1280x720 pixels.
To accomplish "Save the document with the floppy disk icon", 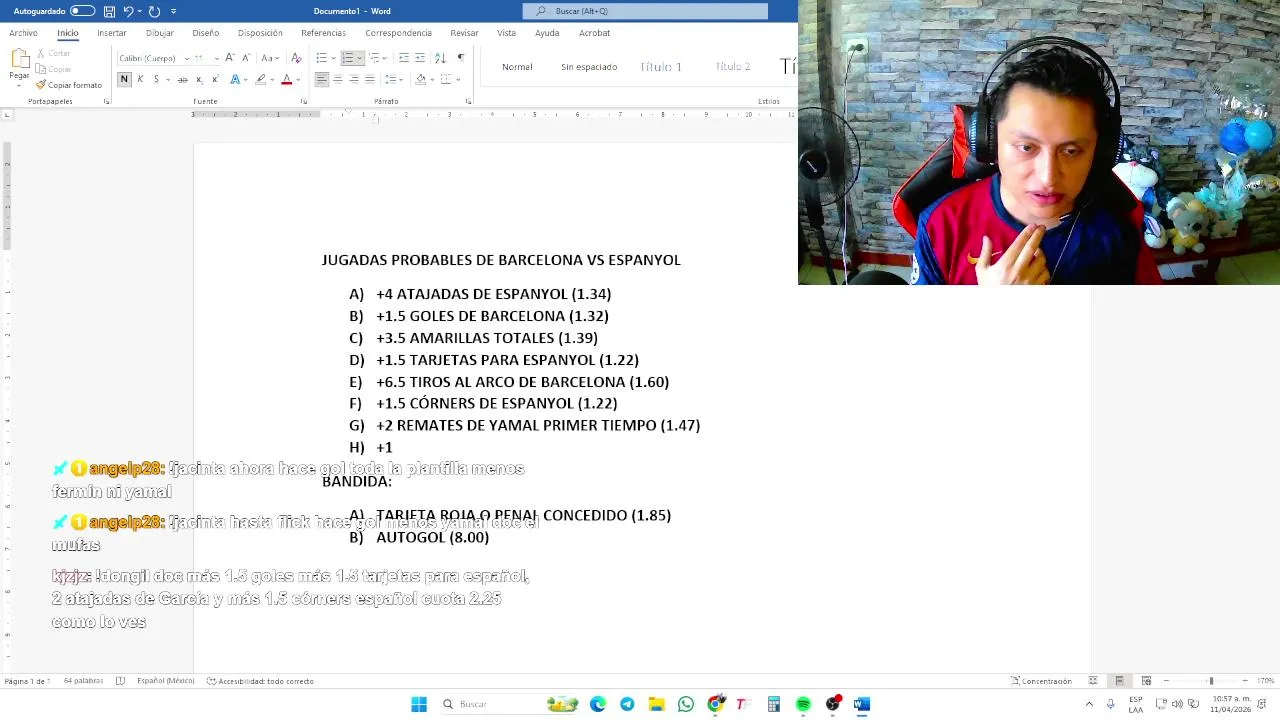I will (109, 11).
